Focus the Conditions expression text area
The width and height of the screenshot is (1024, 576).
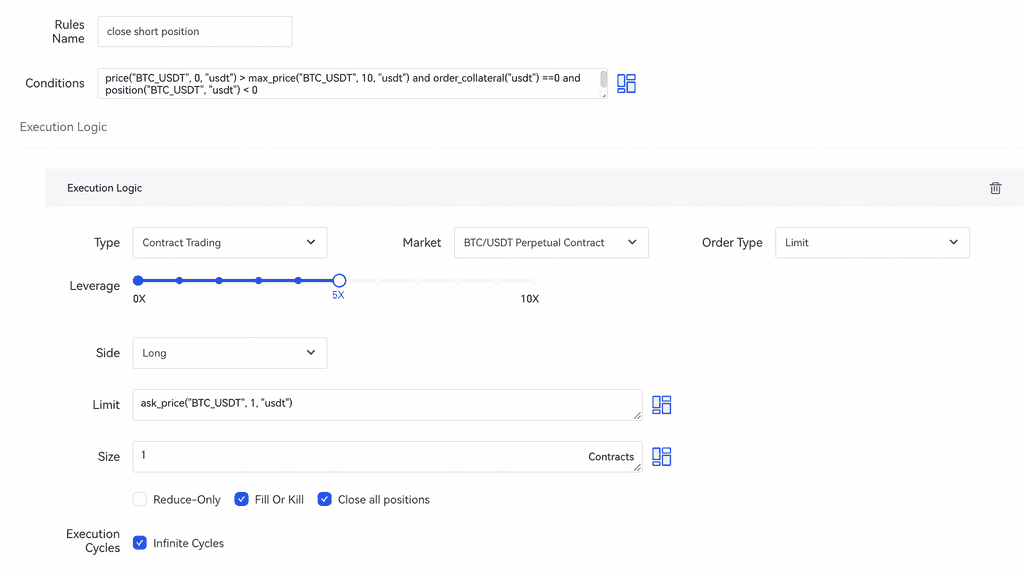pyautogui.click(x=350, y=84)
